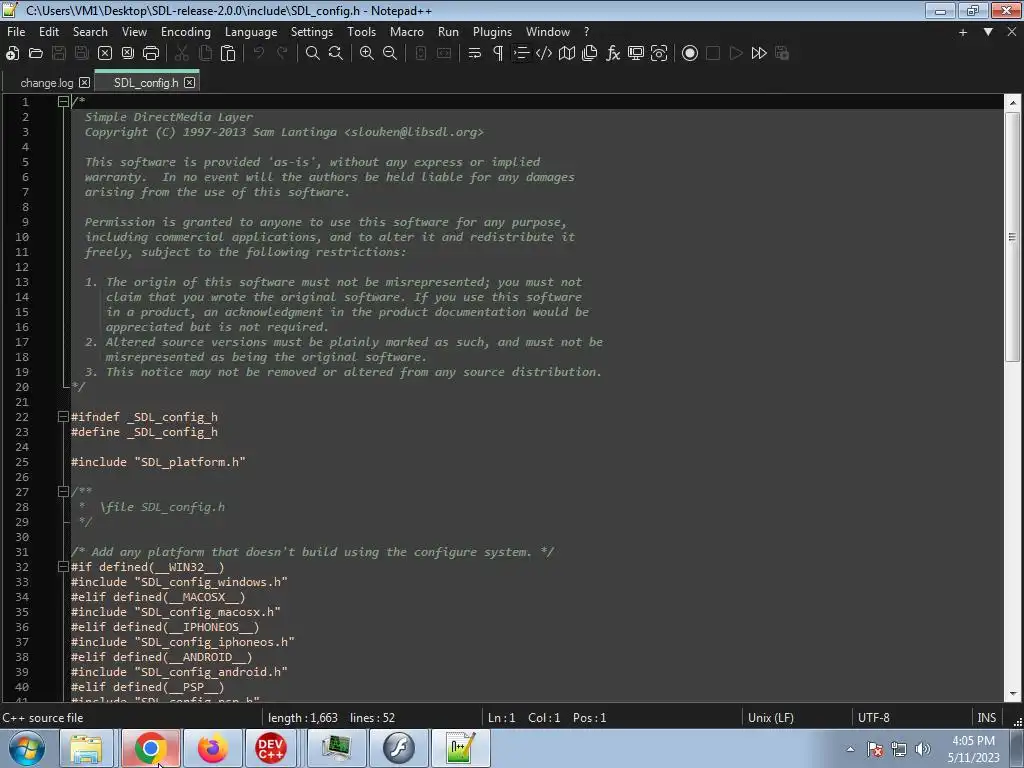The height and width of the screenshot is (768, 1024).
Task: Toggle the indent guide toolbar button
Action: click(x=521, y=54)
